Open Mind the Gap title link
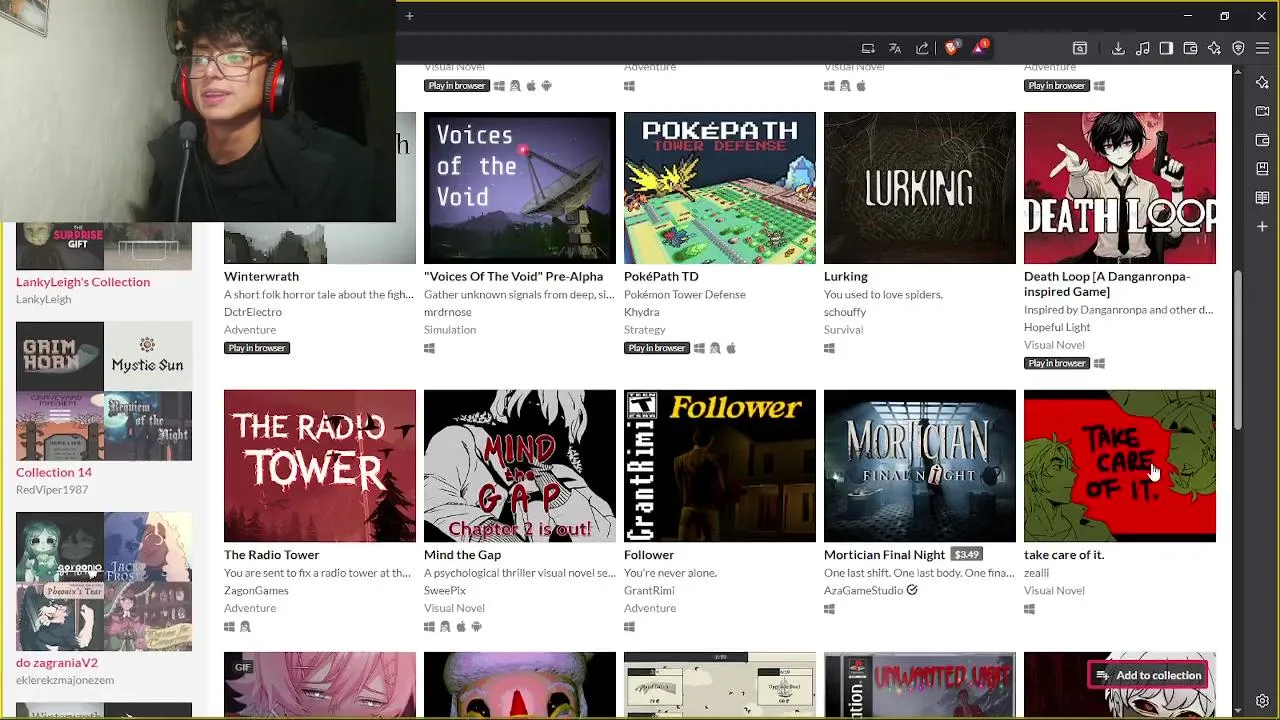 462,554
